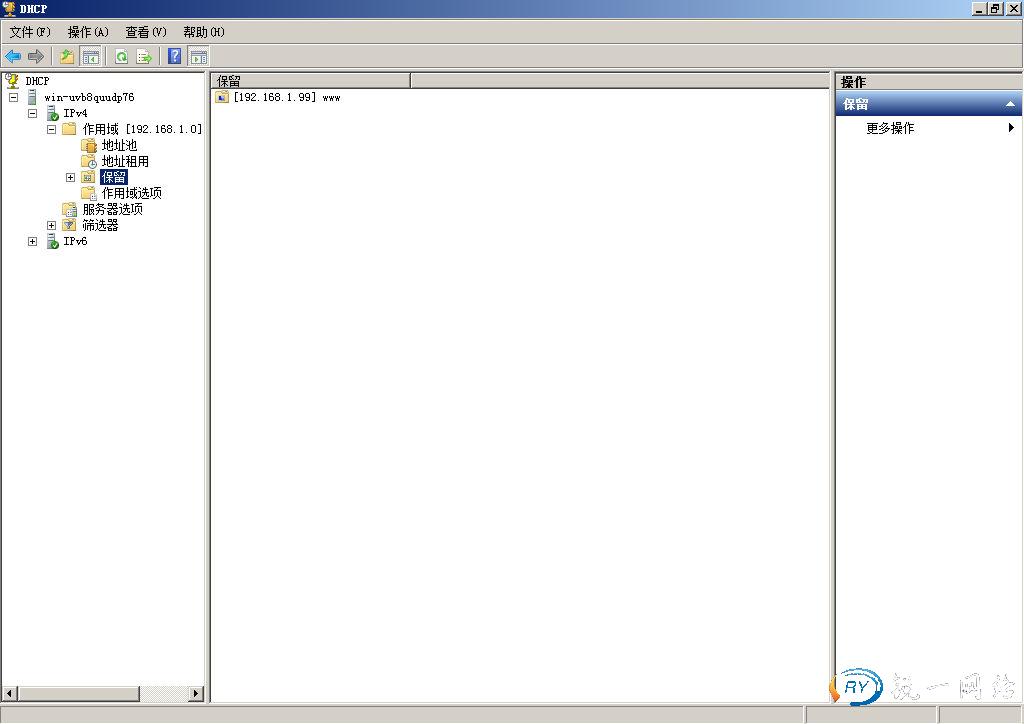This screenshot has height=724, width=1024.
Task: Click the Up one level folder icon
Action: pos(67,57)
